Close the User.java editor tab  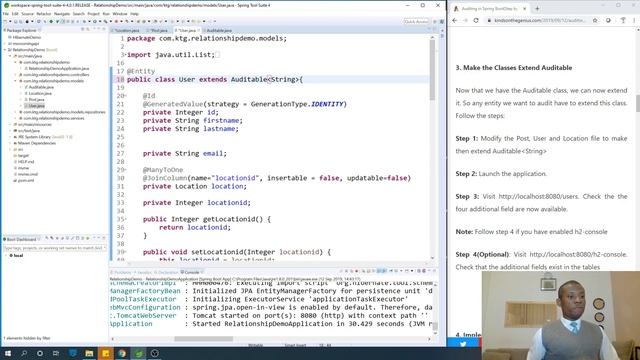pos(199,31)
